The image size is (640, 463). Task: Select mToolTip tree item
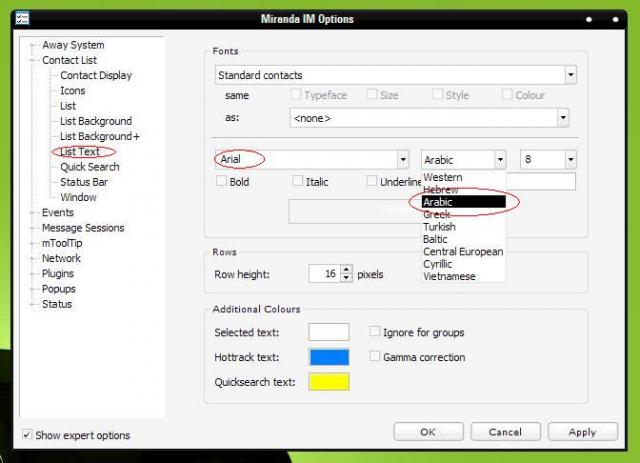[62, 243]
